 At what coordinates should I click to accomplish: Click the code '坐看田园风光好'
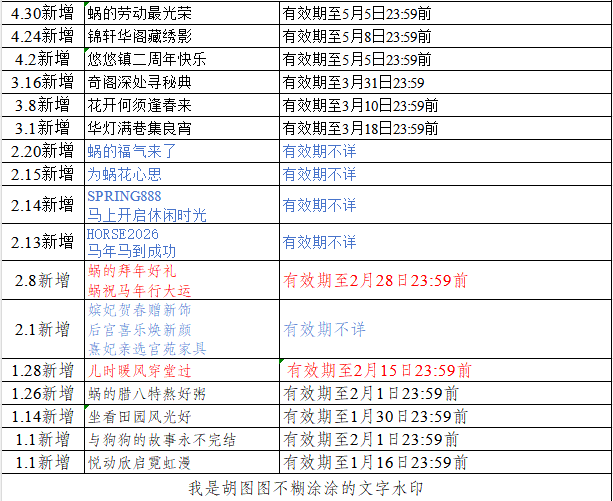[140, 417]
